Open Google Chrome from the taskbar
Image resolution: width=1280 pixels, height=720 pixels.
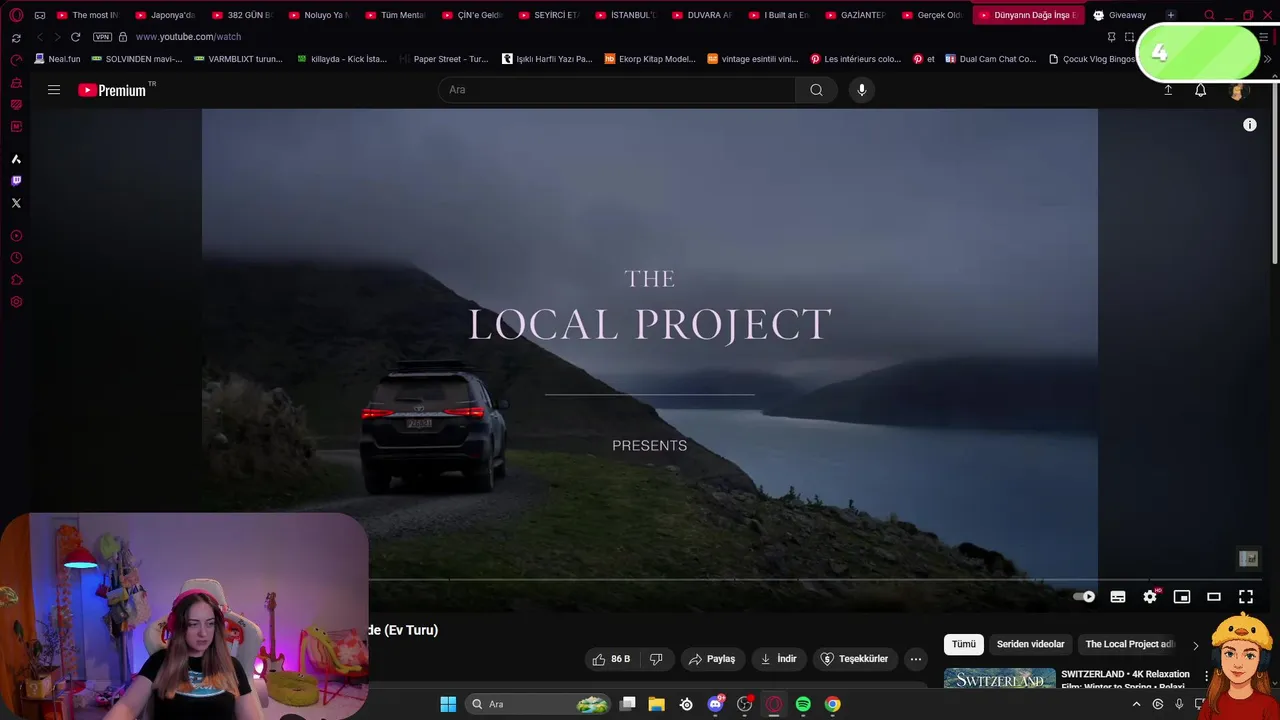pyautogui.click(x=832, y=704)
